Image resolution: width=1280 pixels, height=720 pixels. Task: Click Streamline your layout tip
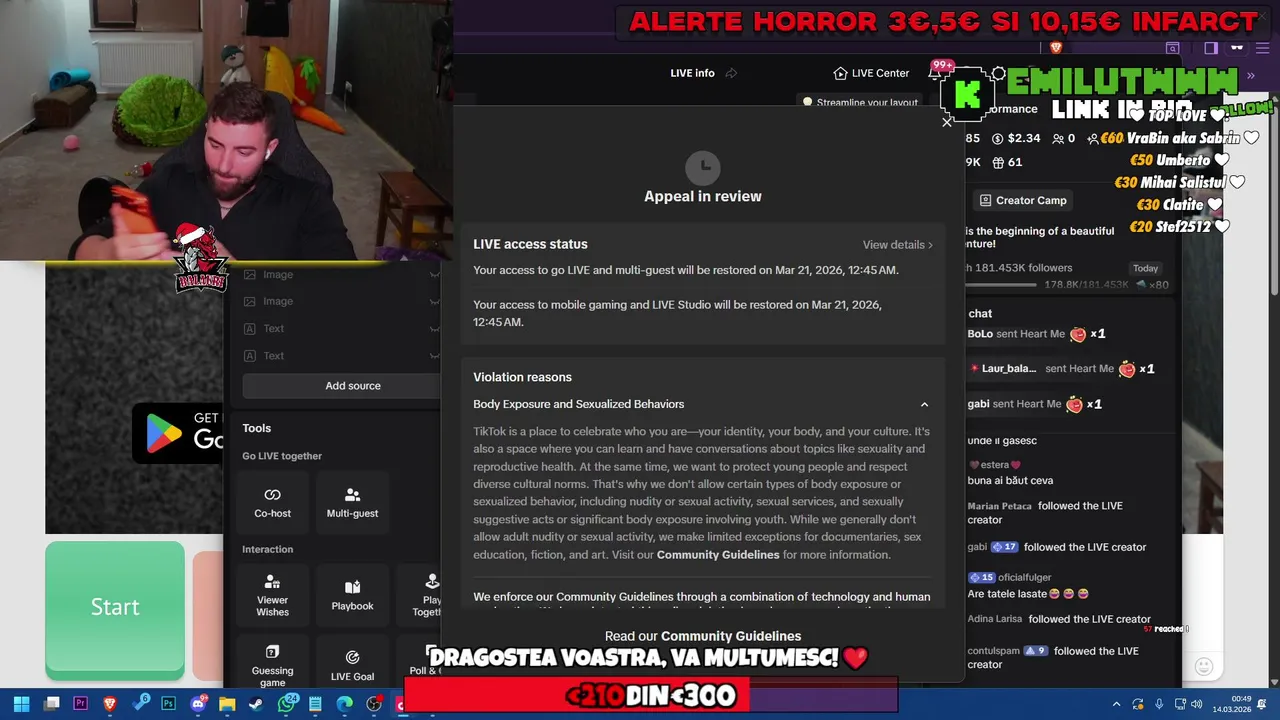[x=860, y=102]
